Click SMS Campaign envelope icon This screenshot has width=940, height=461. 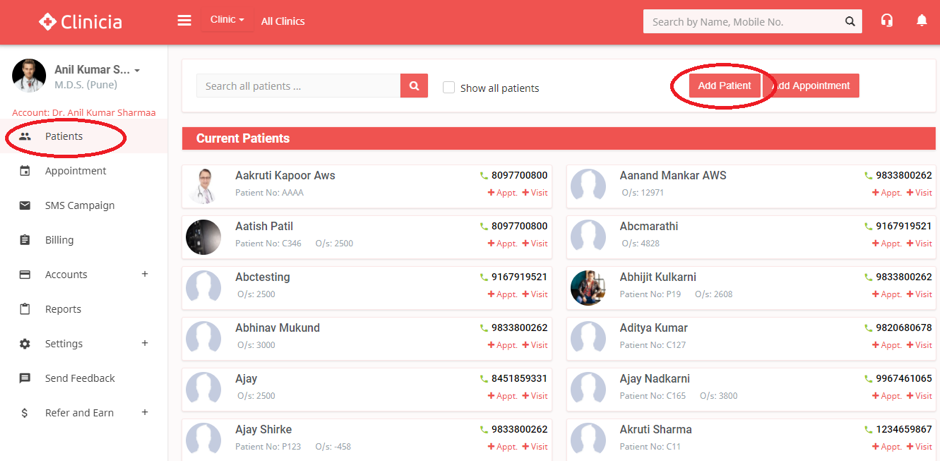[x=25, y=206]
